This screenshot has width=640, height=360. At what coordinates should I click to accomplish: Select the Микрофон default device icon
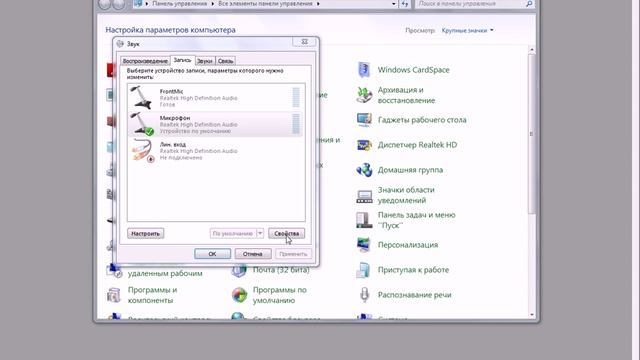(141, 124)
